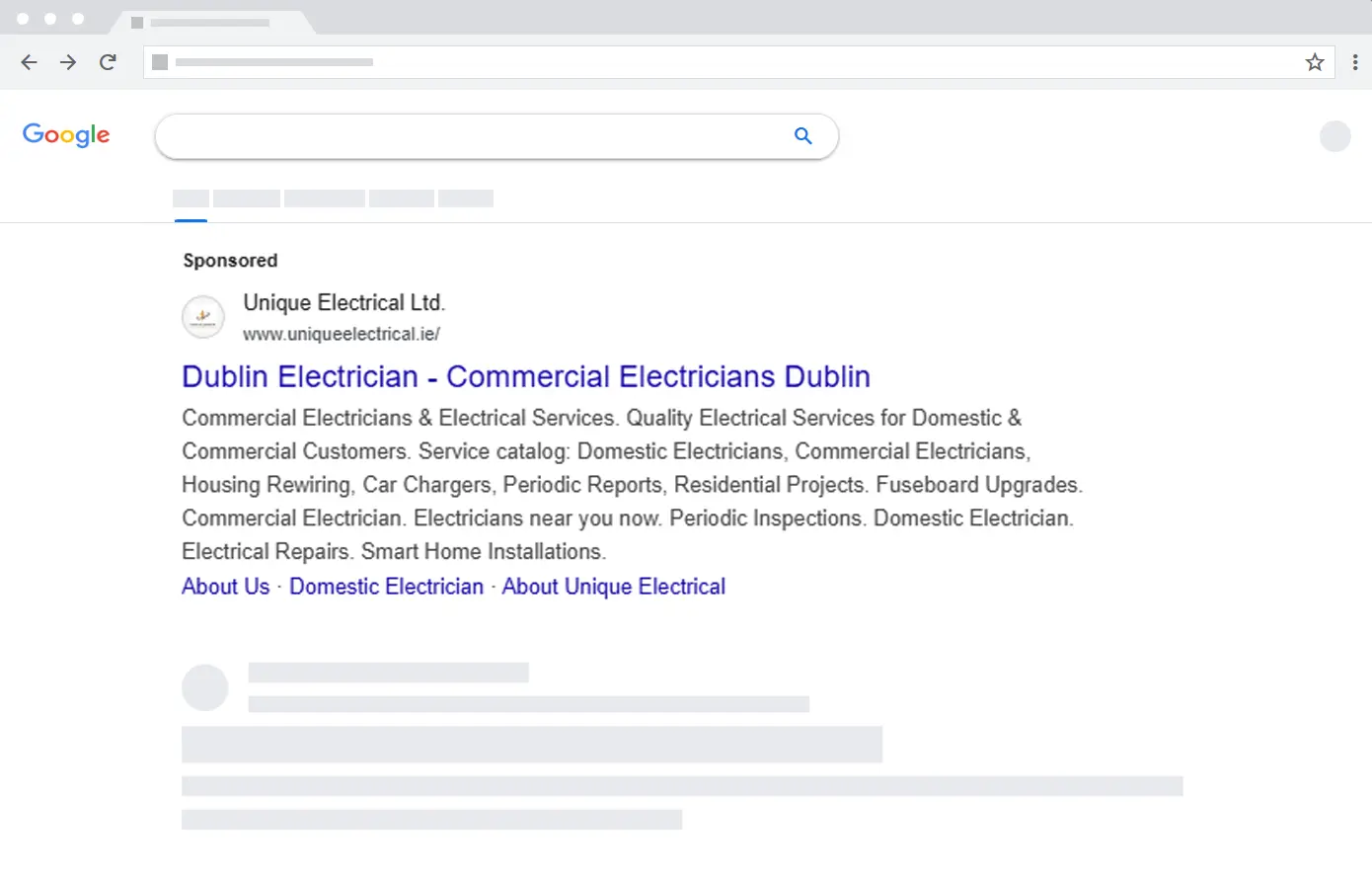Click the browser forward arrow

pyautogui.click(x=68, y=61)
